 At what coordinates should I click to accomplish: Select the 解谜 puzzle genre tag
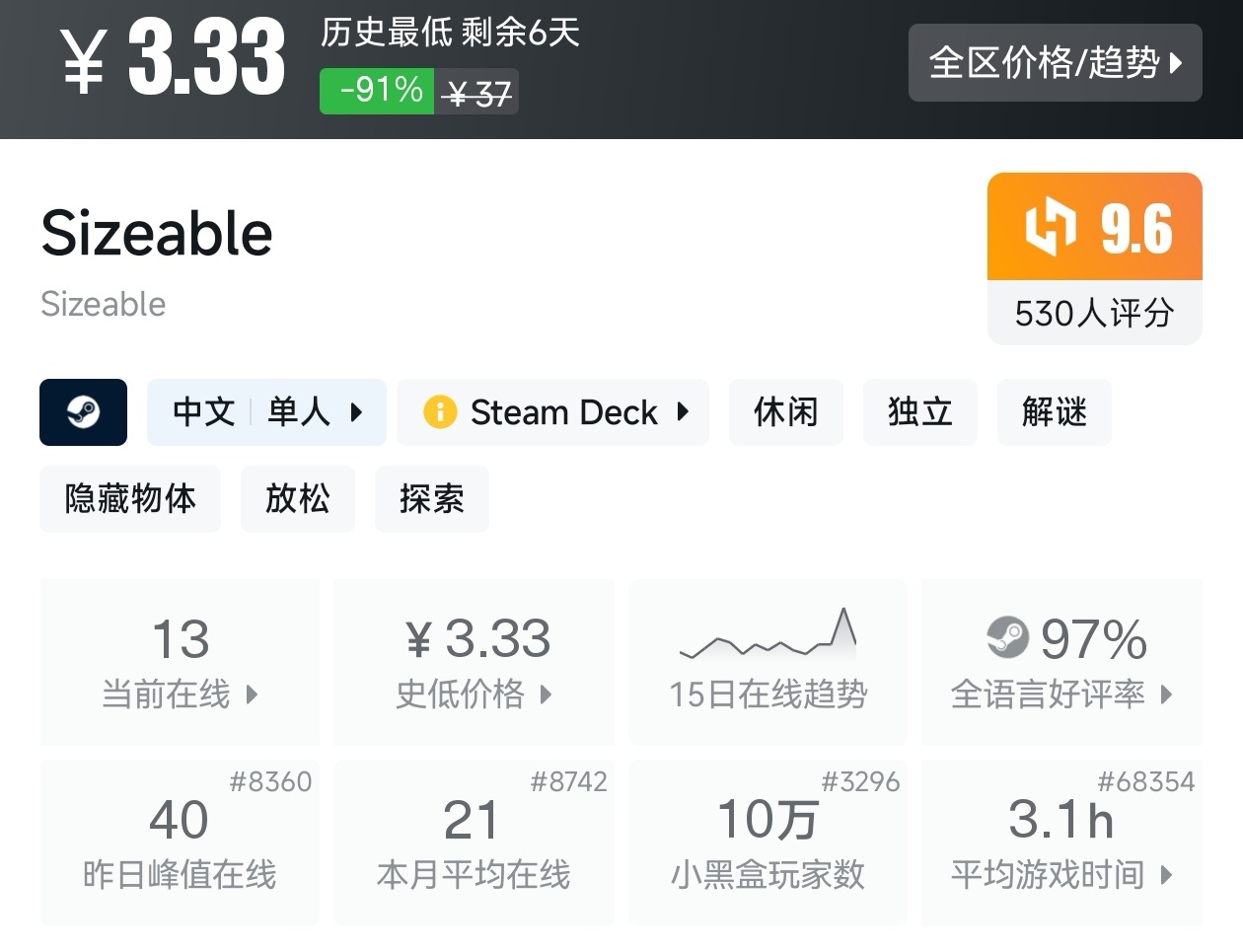pyautogui.click(x=1054, y=412)
